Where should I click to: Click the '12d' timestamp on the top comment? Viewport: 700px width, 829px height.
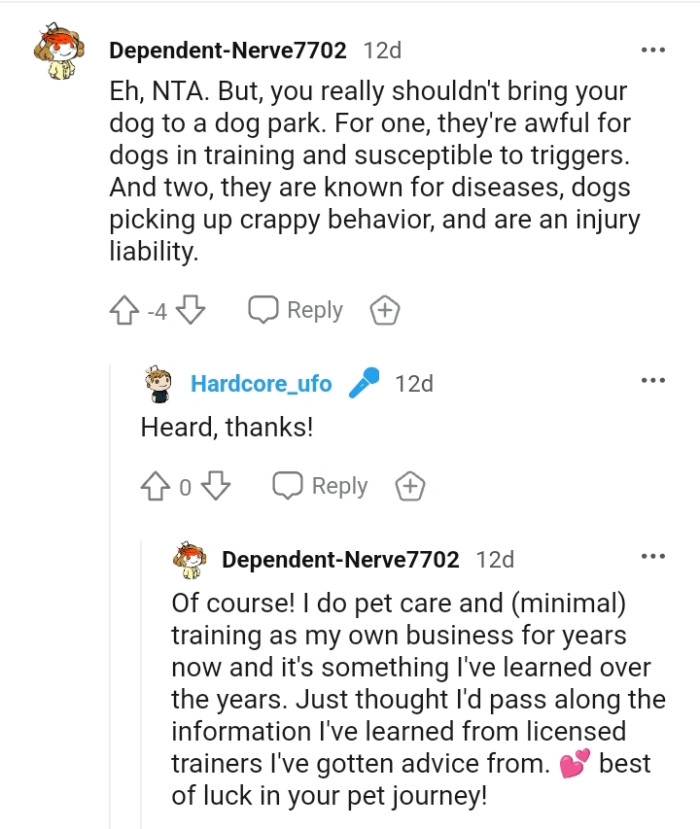point(382,48)
